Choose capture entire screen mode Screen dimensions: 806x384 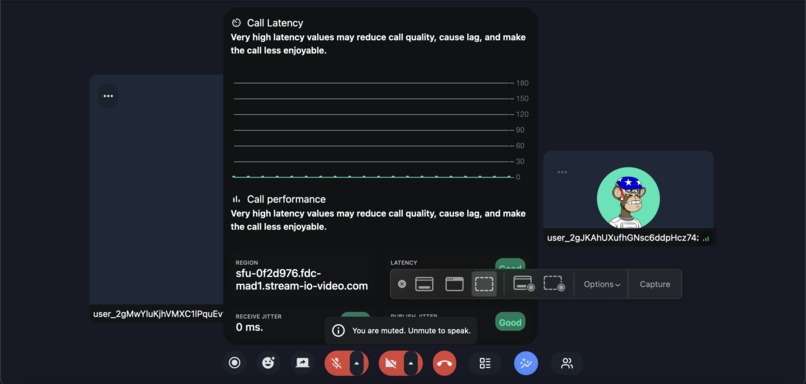(x=424, y=284)
